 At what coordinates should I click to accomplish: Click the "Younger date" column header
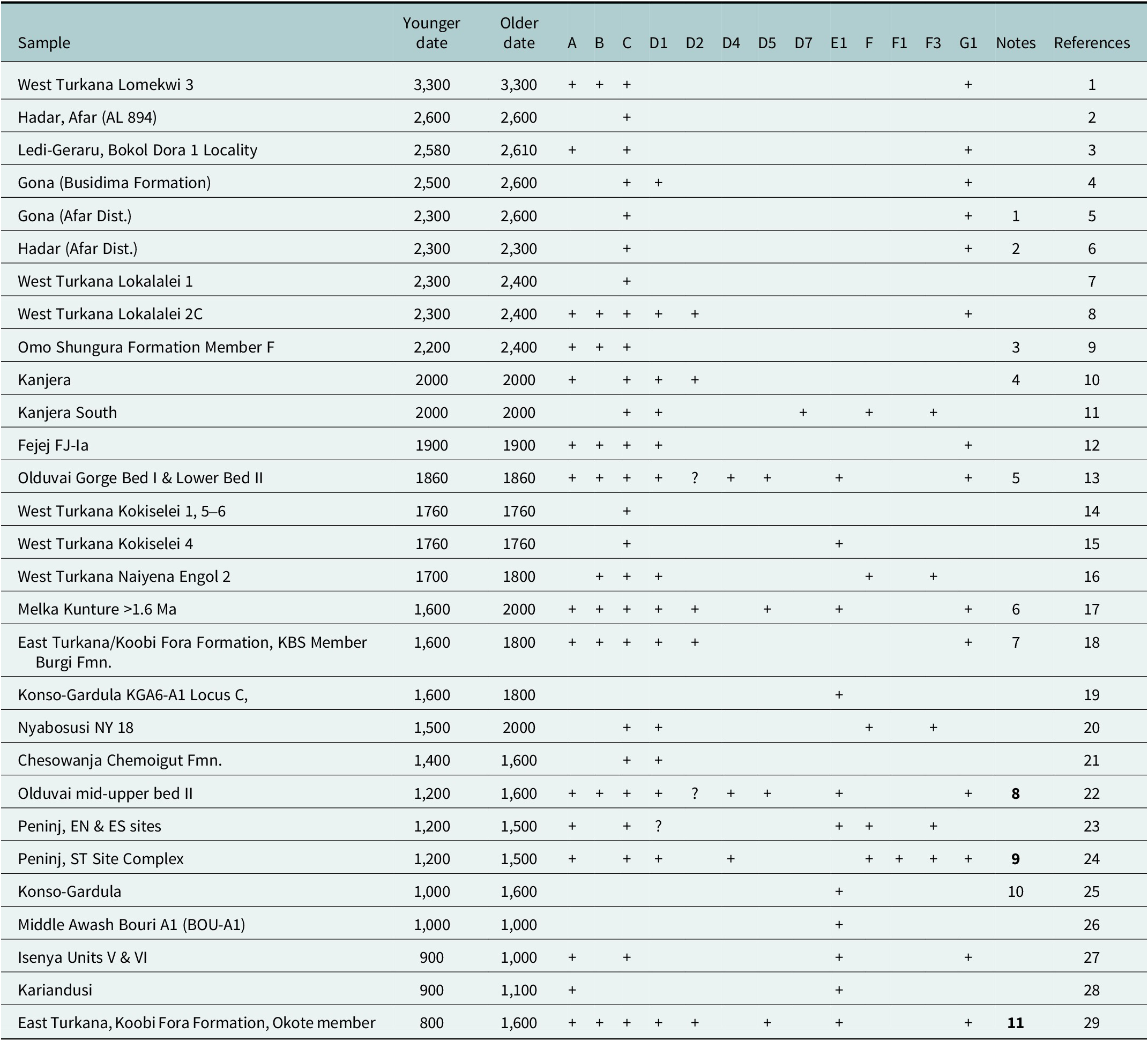point(431,33)
